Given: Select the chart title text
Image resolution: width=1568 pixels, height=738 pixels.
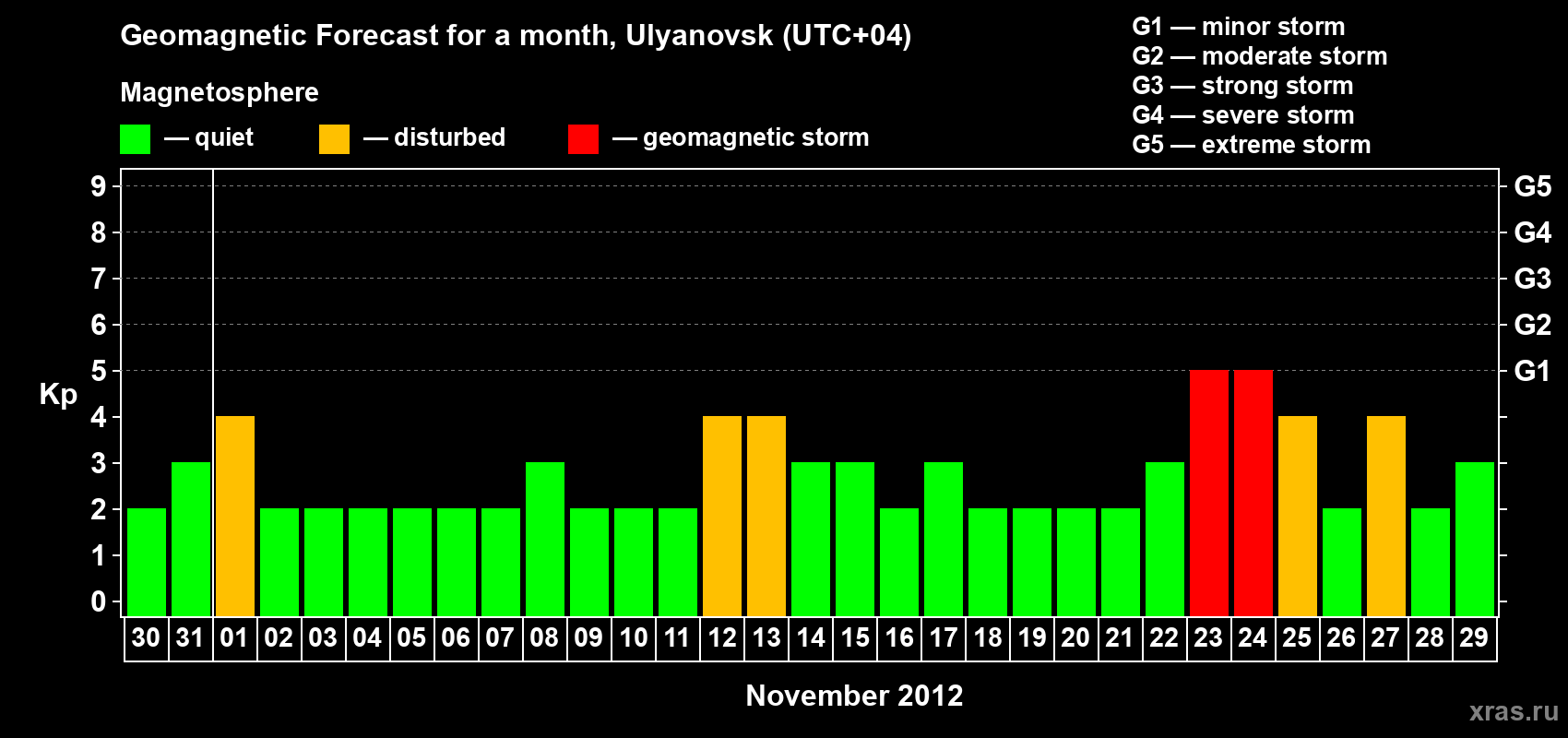Looking at the screenshot, I should click(516, 36).
